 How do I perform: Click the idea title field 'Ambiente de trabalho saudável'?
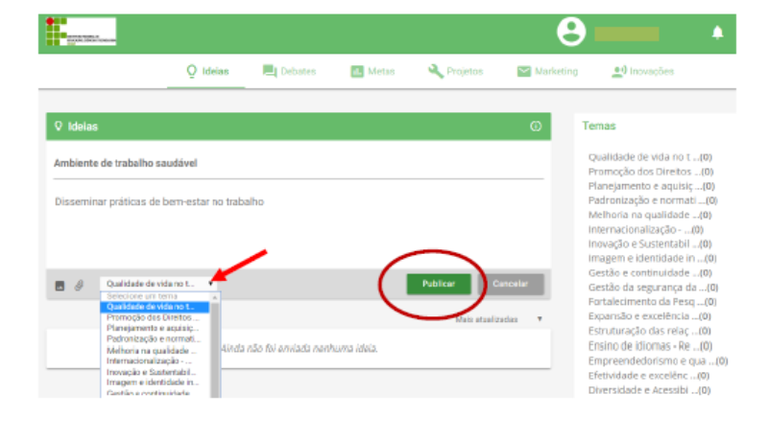pos(298,162)
